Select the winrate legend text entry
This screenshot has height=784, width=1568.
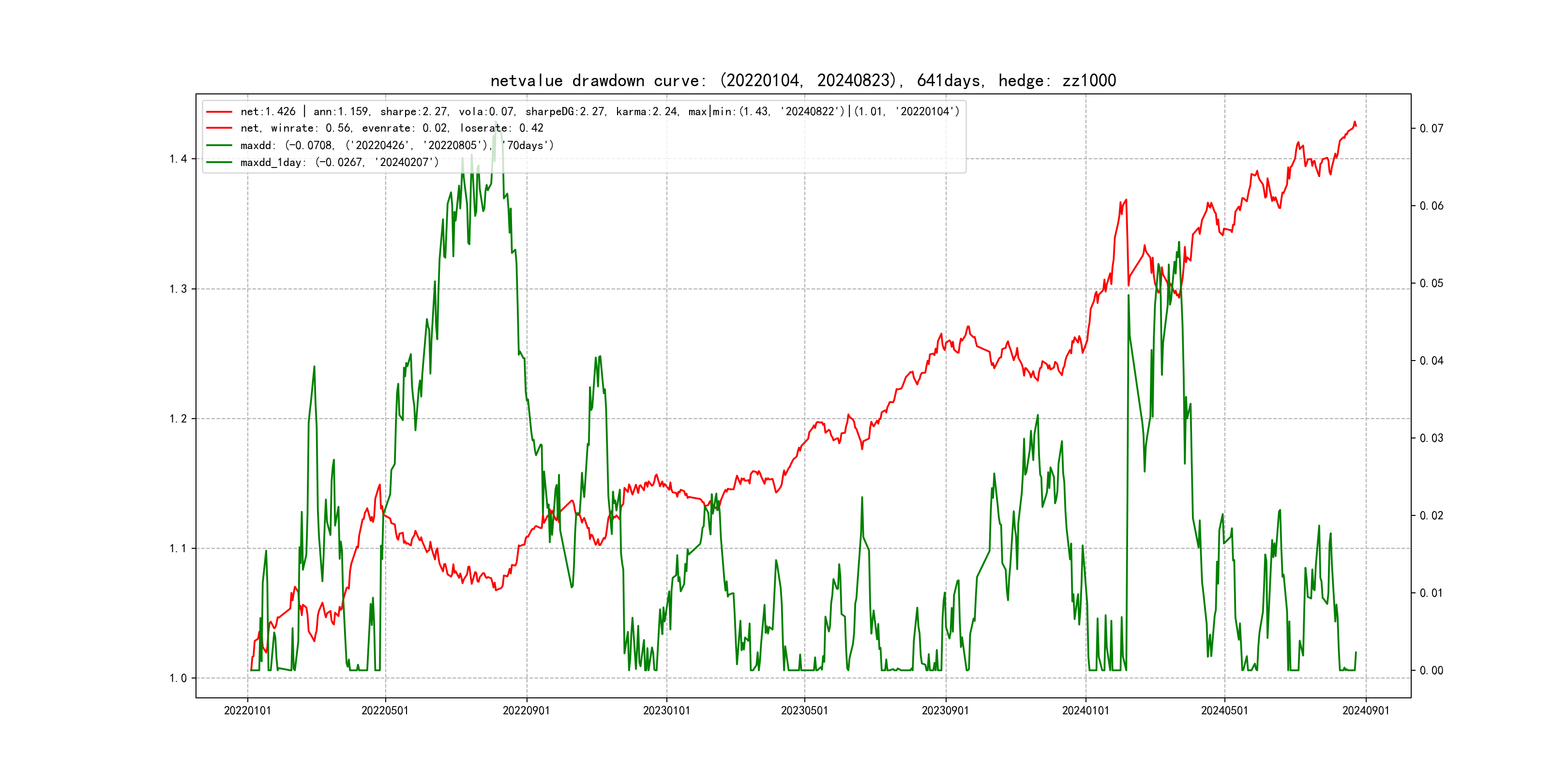[392, 128]
